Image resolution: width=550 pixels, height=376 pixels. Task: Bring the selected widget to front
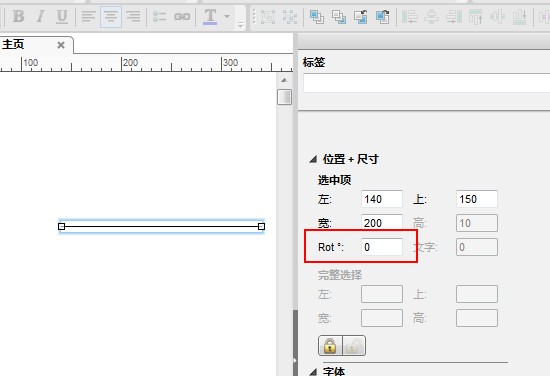[x=317, y=16]
